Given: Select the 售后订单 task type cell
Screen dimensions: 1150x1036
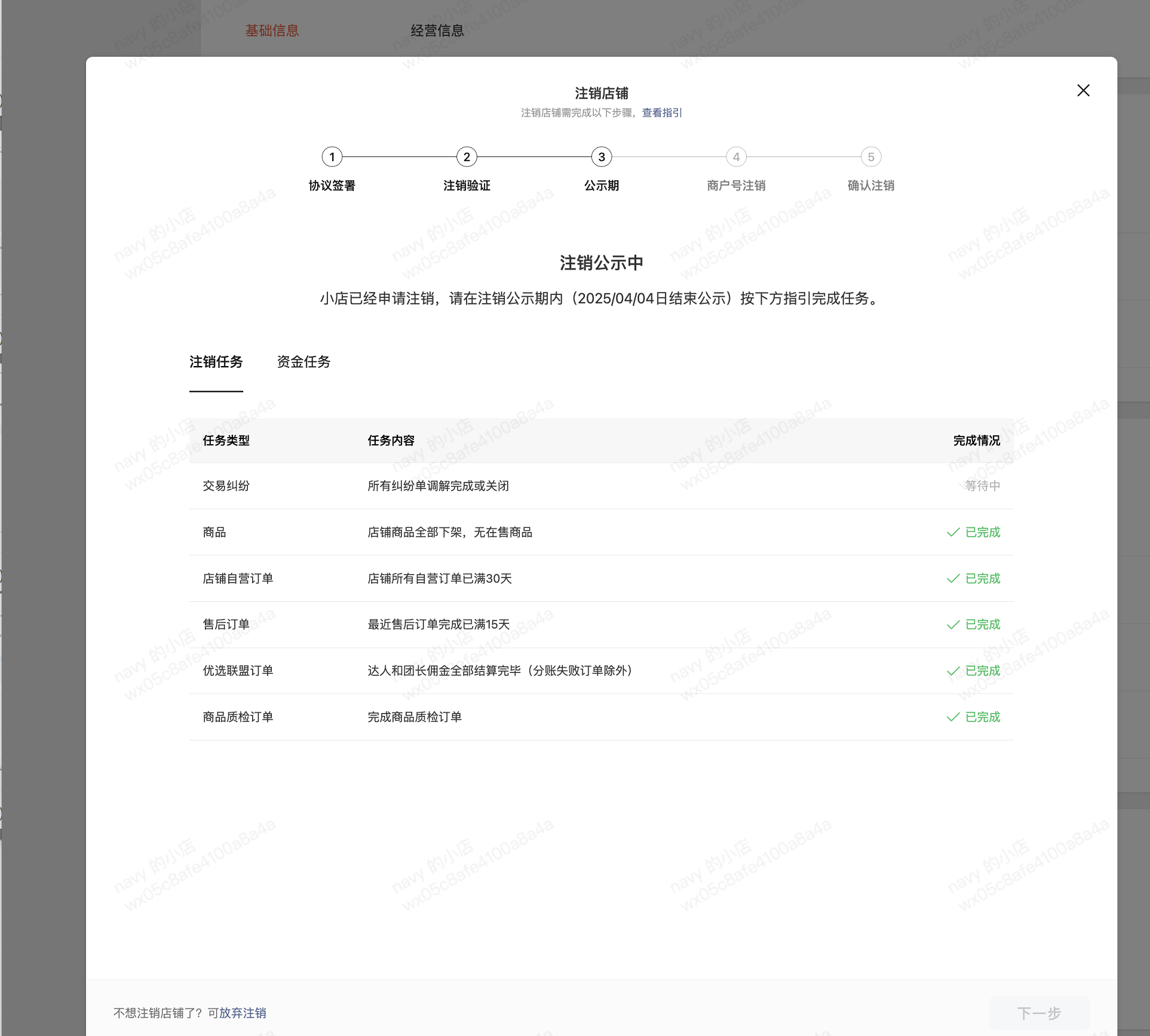Looking at the screenshot, I should (x=226, y=625).
